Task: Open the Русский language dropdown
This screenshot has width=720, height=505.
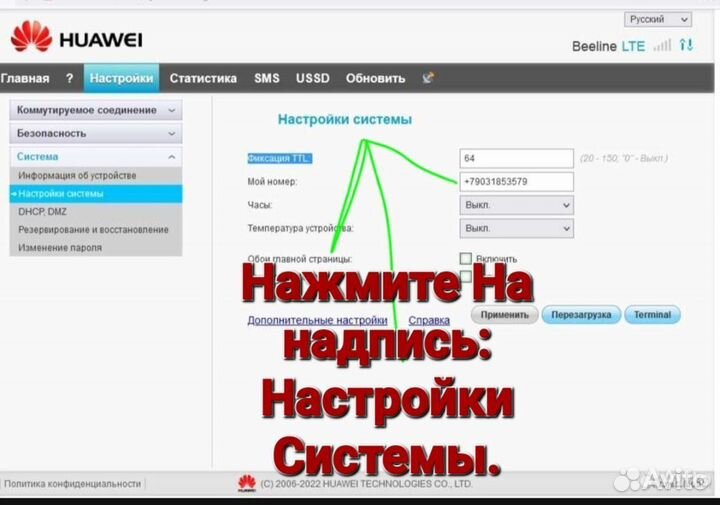Action: [x=658, y=19]
